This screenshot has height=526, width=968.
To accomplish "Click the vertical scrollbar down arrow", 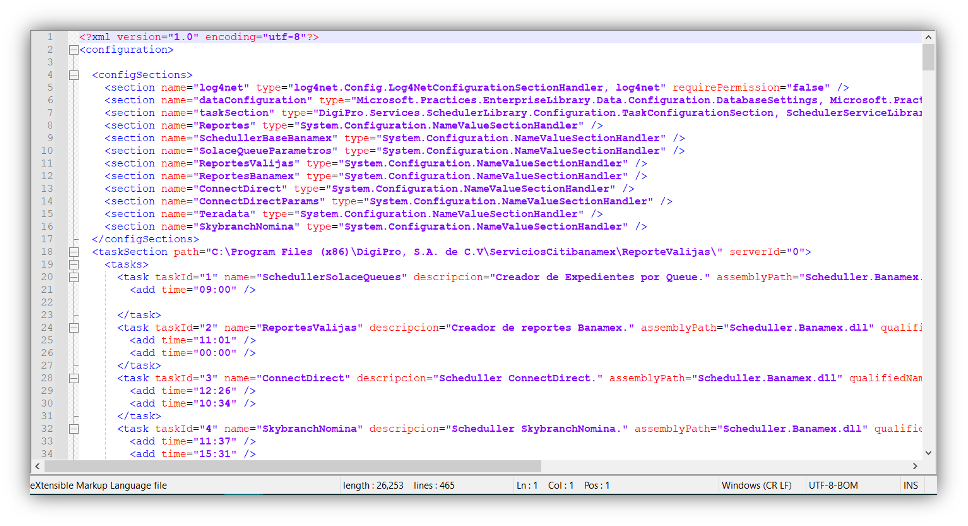I will click(x=929, y=452).
